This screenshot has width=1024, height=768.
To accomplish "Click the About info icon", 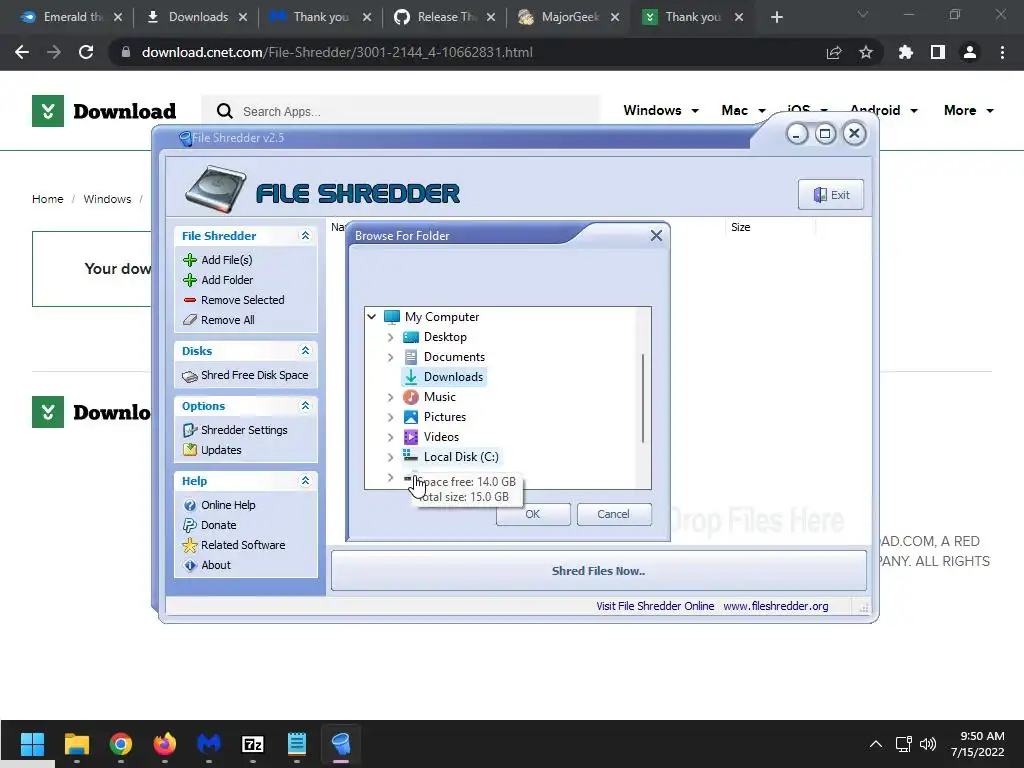I will coord(190,566).
